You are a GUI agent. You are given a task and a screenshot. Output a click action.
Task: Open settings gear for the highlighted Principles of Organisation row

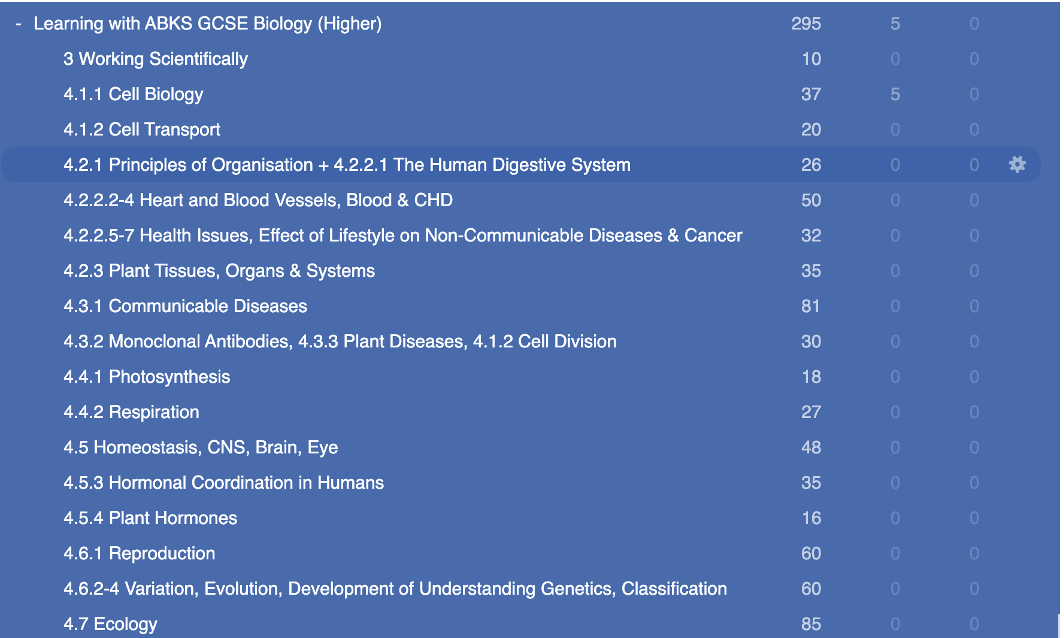1018,165
